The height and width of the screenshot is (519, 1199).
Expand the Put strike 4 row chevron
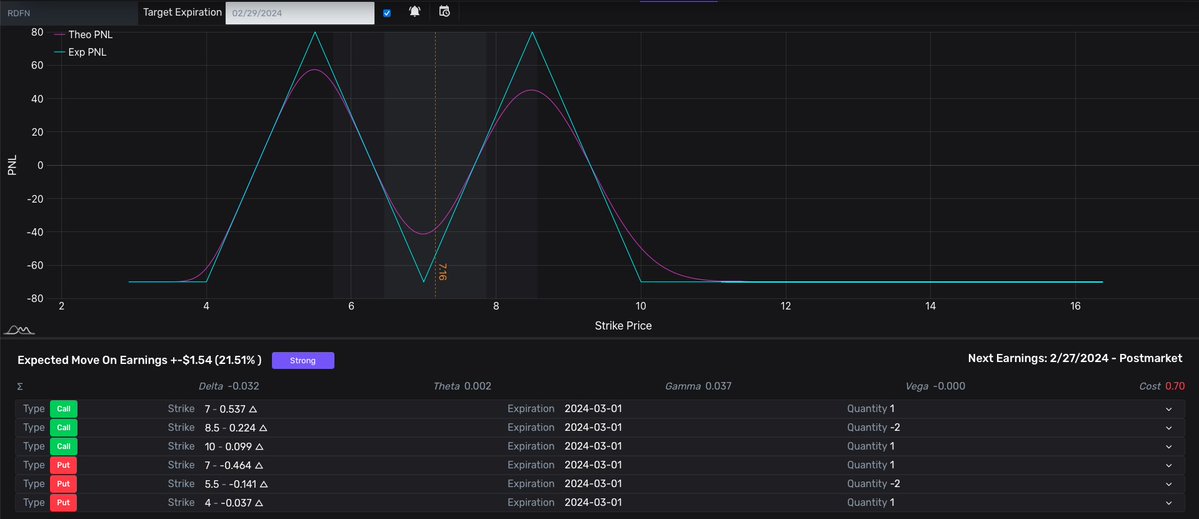point(1168,503)
